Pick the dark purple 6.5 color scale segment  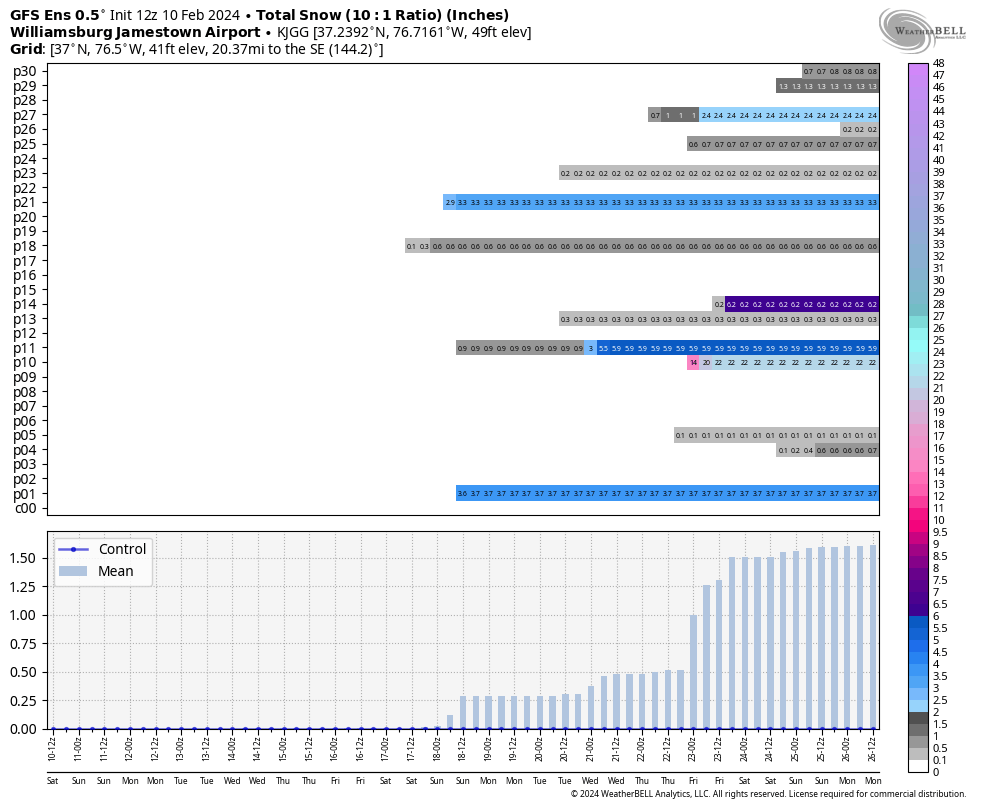tap(918, 604)
